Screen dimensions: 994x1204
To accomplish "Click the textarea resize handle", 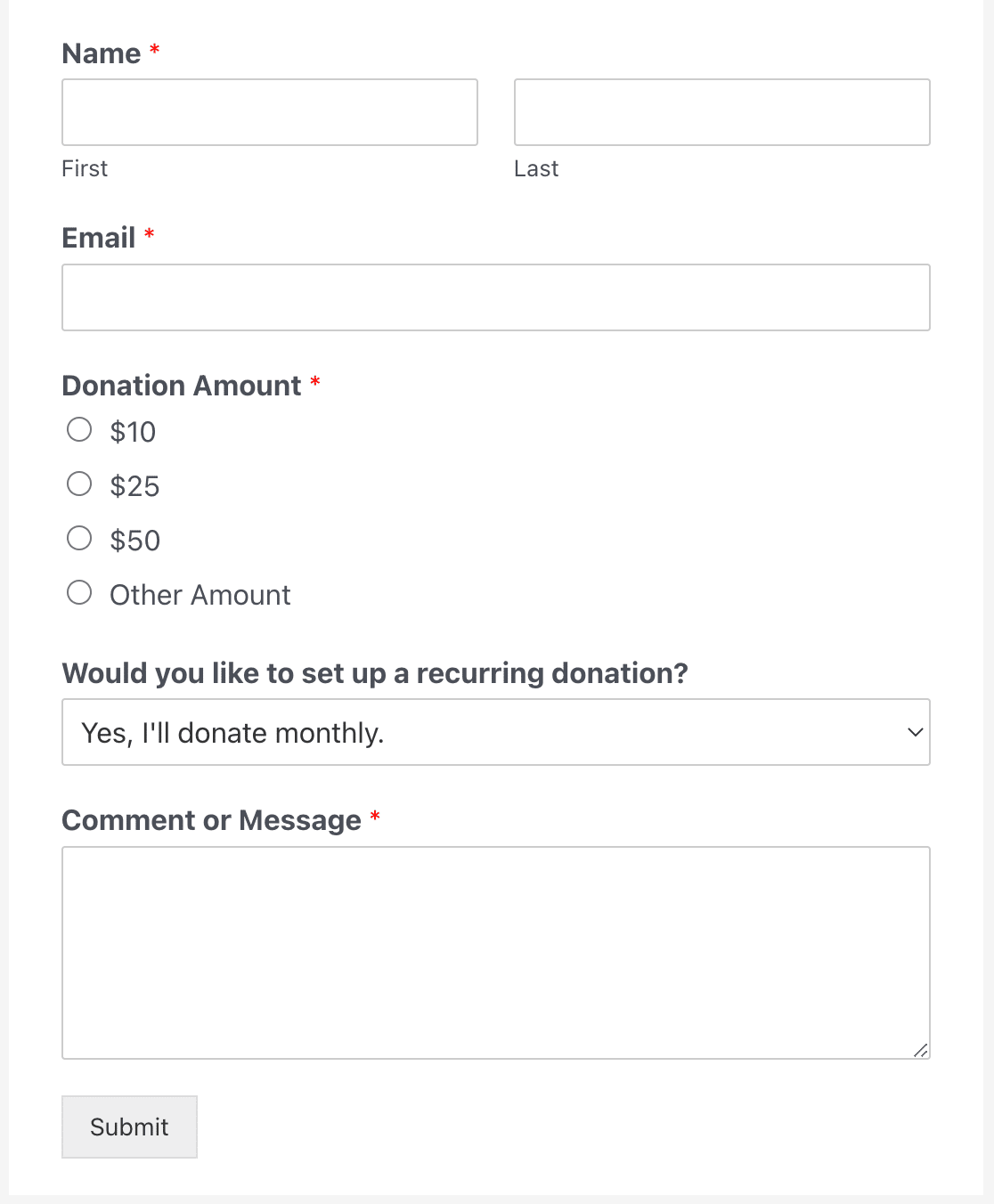I will pos(923,1051).
